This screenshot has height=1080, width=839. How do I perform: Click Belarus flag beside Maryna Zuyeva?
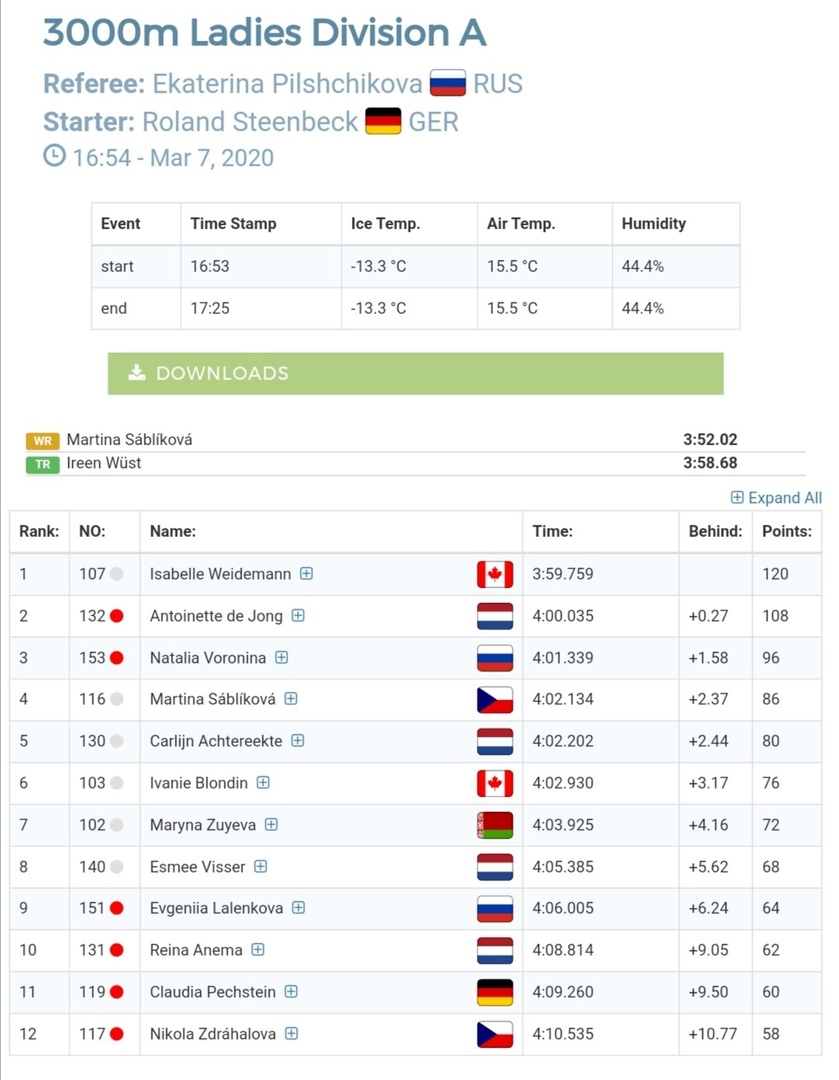(x=495, y=825)
